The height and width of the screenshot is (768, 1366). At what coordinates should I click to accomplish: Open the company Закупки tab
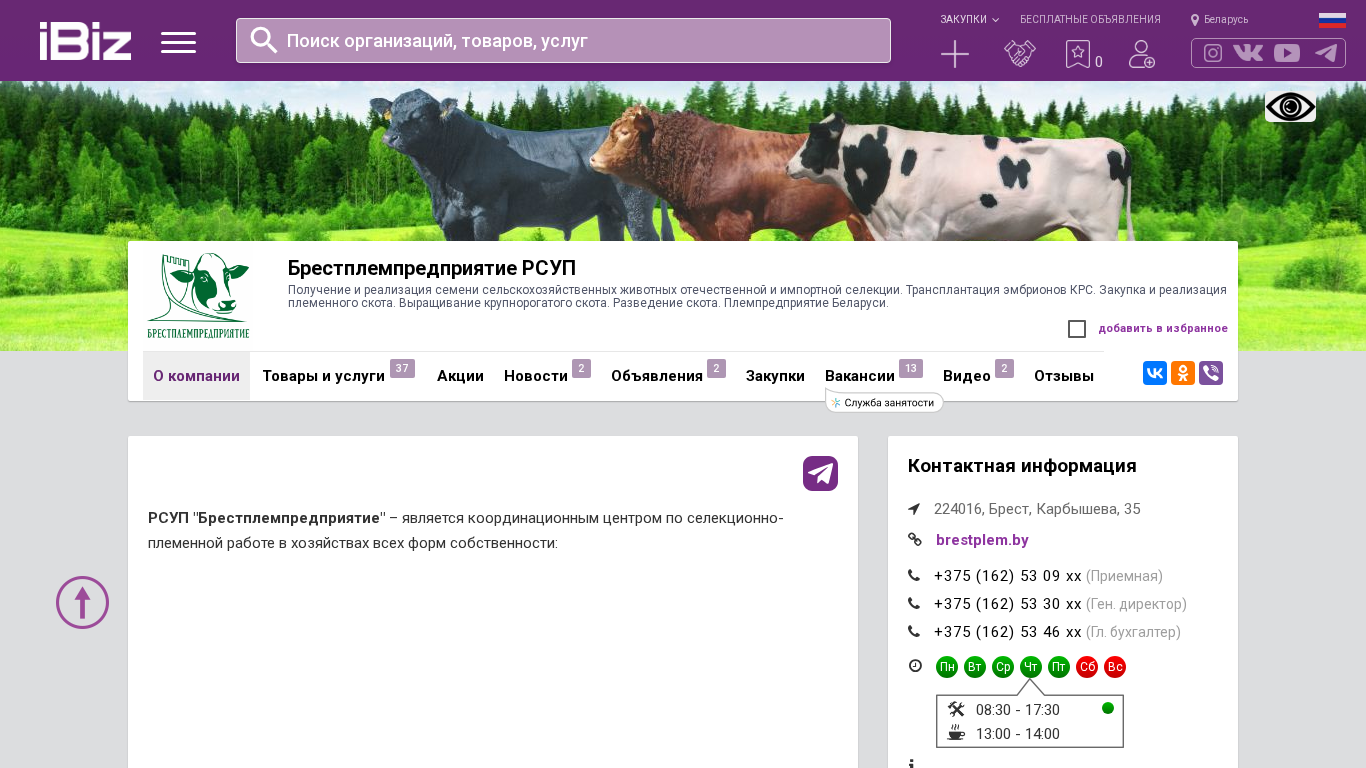775,376
